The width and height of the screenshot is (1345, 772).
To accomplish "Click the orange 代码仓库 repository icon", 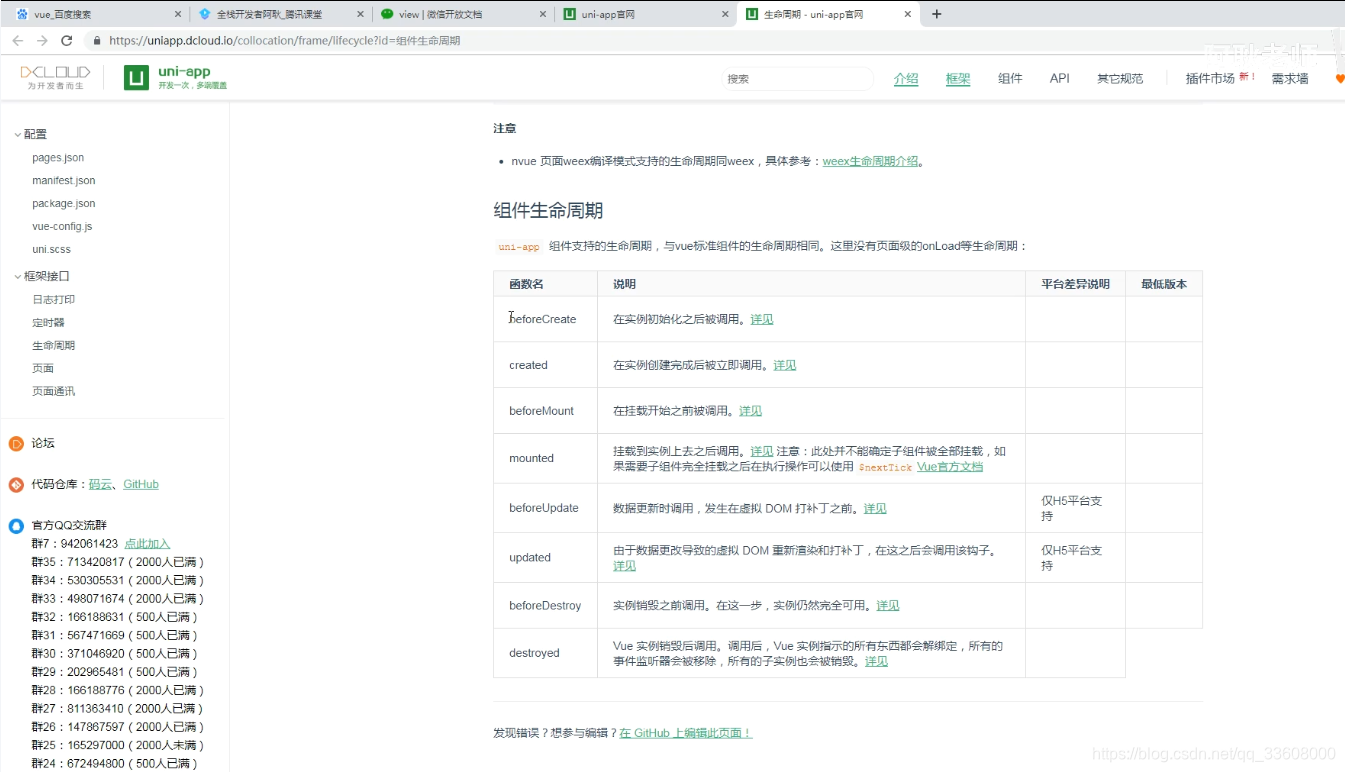I will 14,484.
